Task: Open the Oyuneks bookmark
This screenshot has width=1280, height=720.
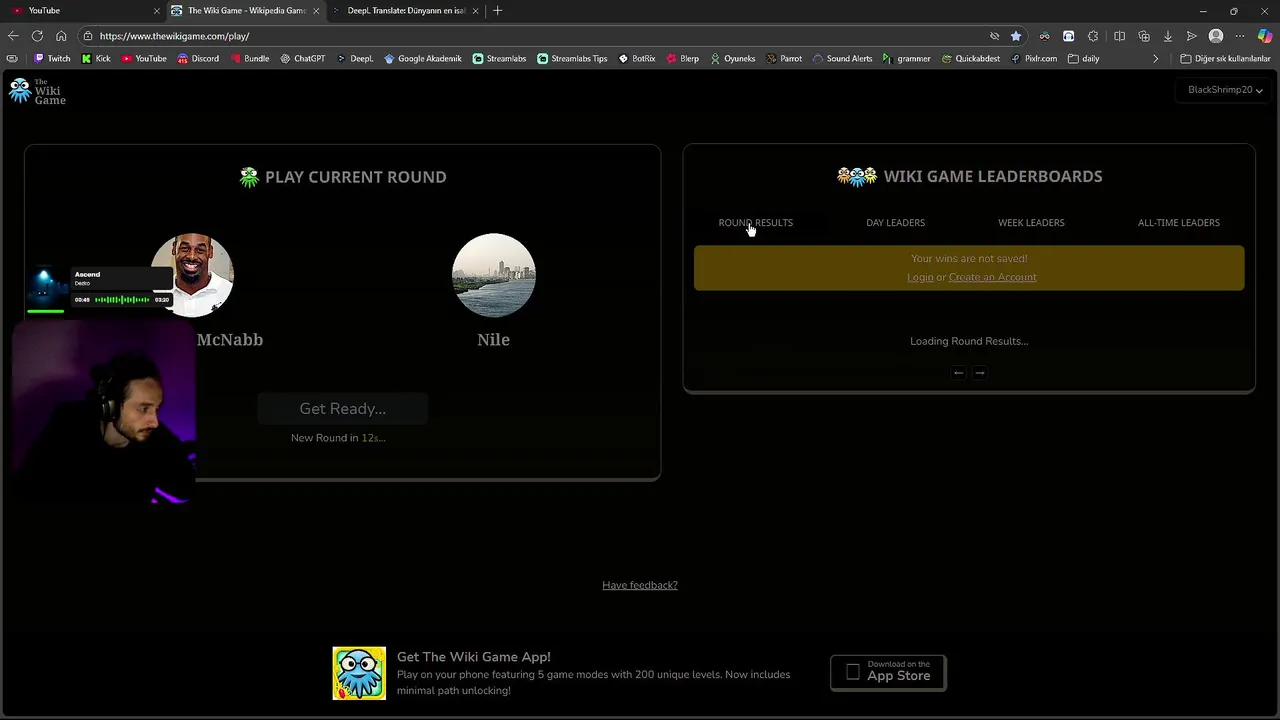Action: (732, 59)
